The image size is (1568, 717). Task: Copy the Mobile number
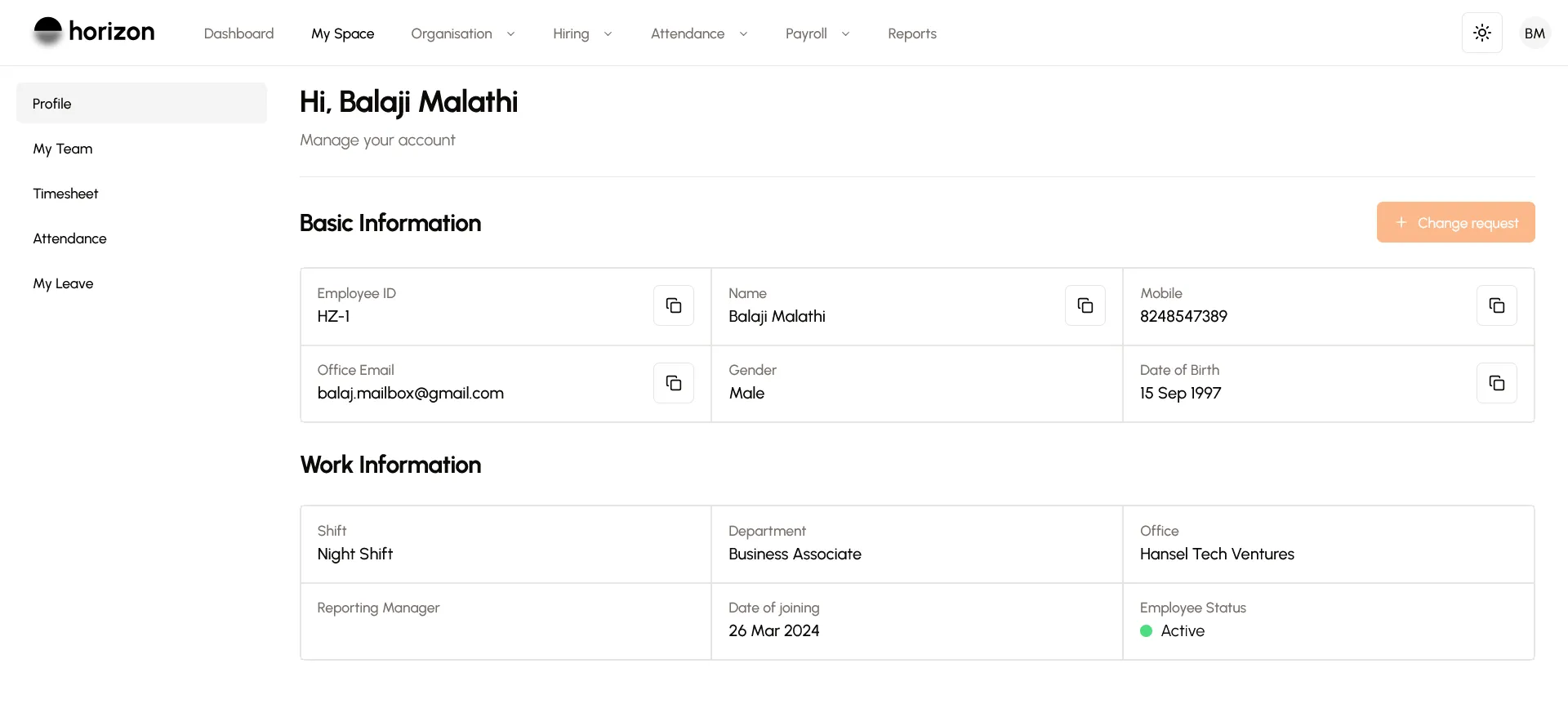coord(1497,305)
